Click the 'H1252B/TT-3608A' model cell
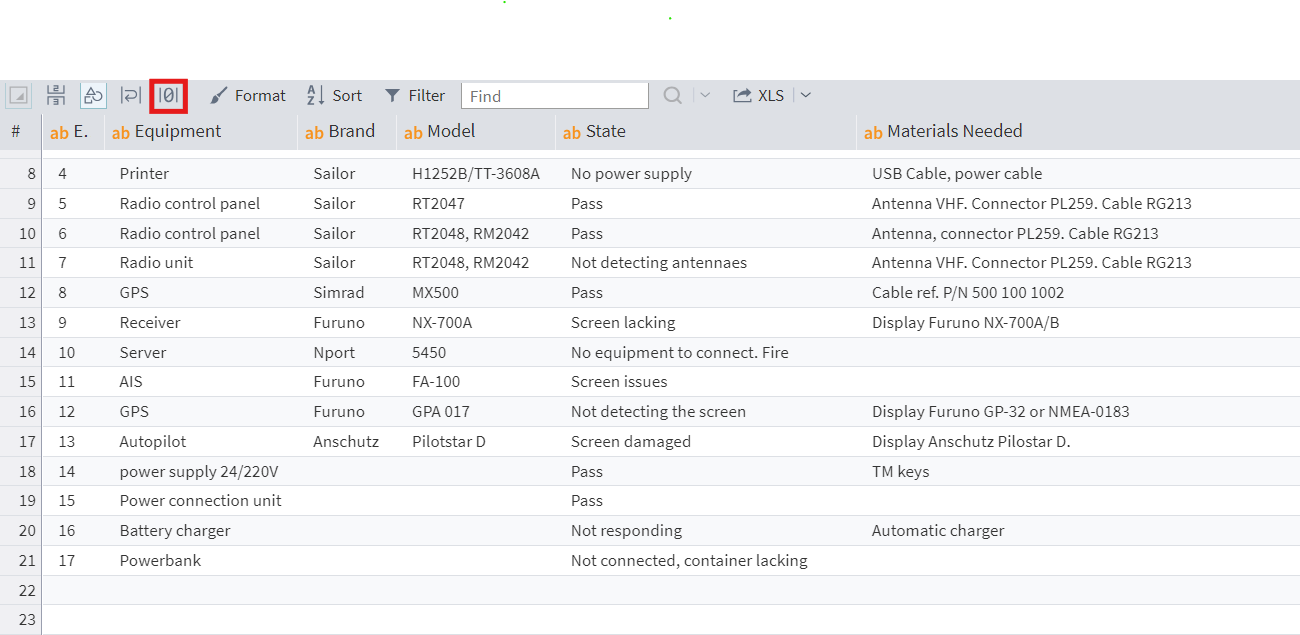The image size is (1300, 635). coord(476,174)
